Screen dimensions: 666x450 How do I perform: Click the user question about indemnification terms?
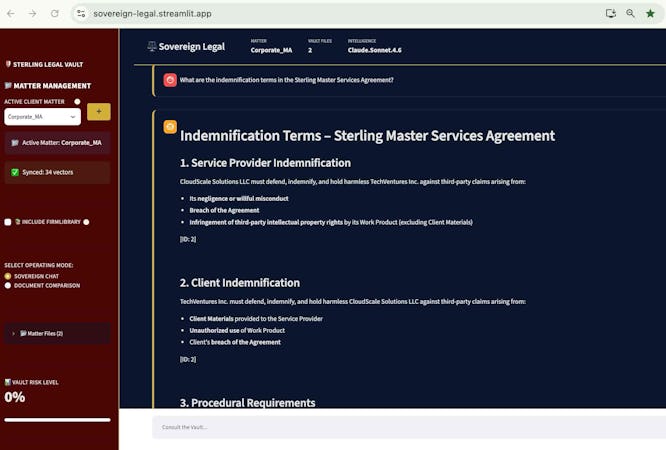[286, 80]
